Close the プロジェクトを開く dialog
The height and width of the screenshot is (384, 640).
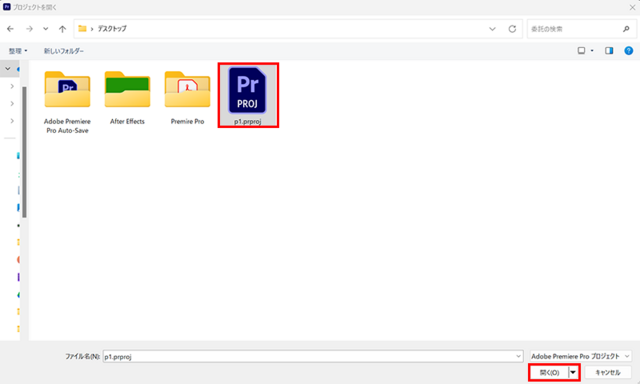pyautogui.click(x=632, y=7)
